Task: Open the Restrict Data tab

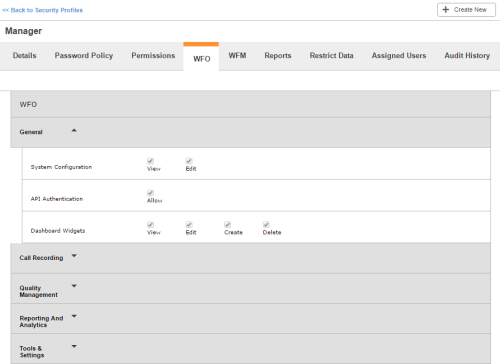Action: click(x=331, y=56)
